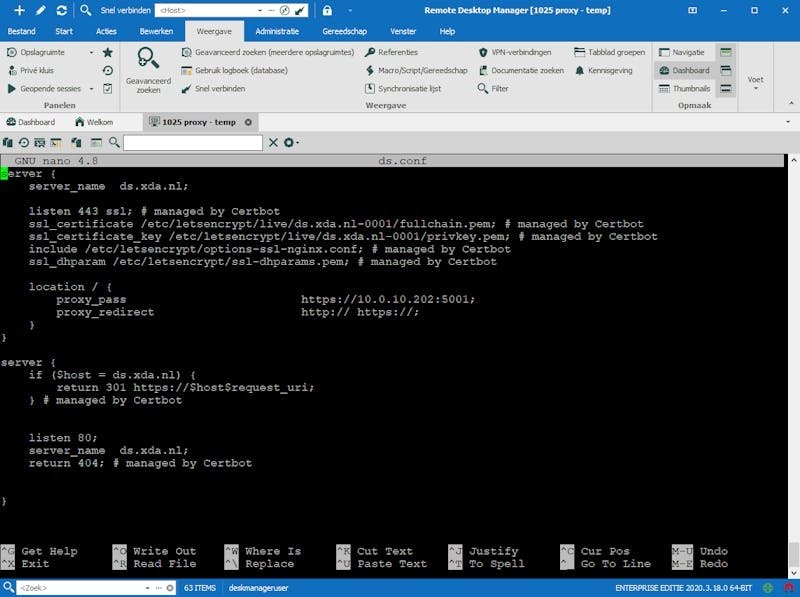Click the layout icon beside Thumbnails
This screenshot has width=800, height=597.
pyautogui.click(x=726, y=89)
